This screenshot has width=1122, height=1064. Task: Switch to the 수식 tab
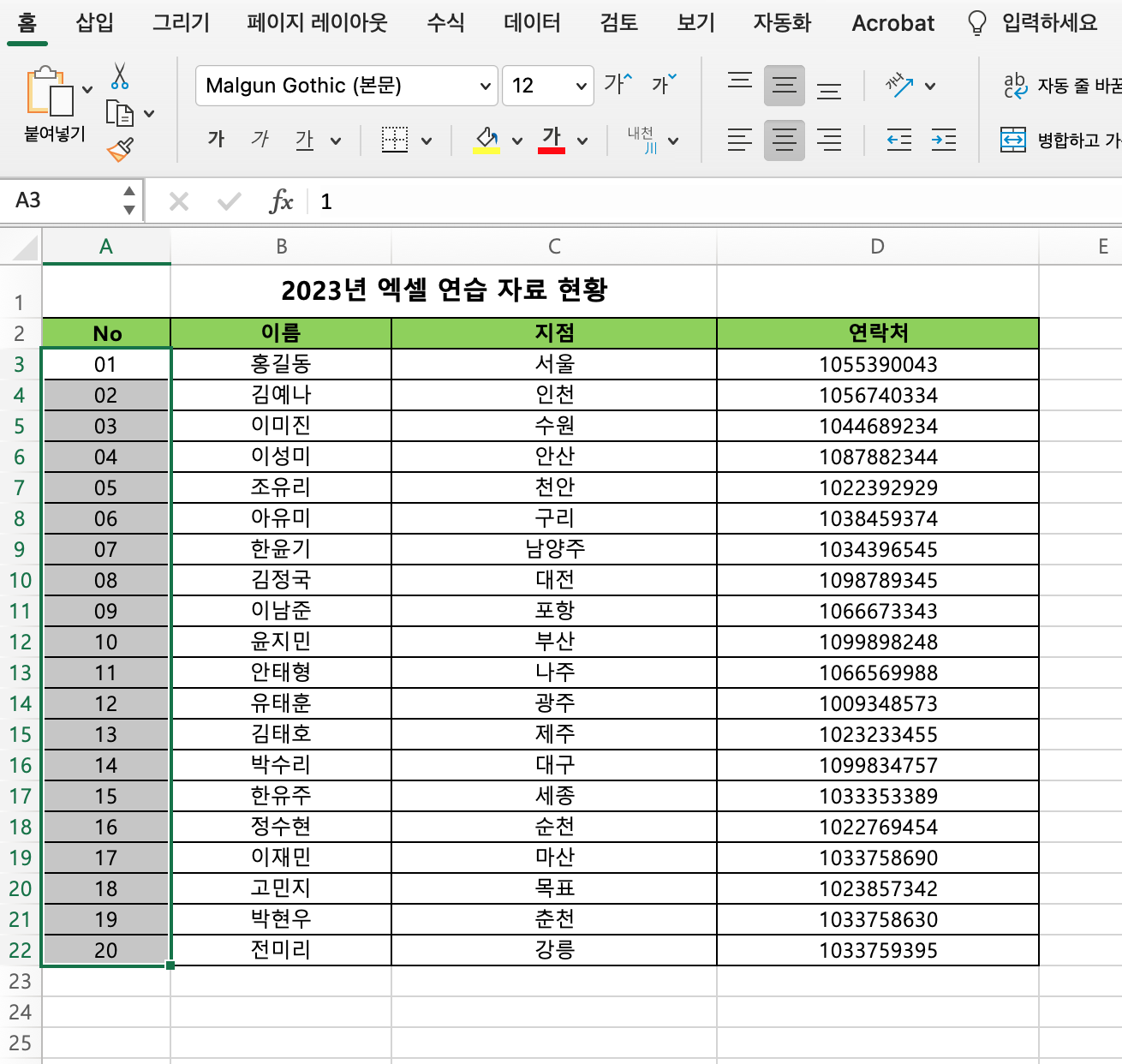pyautogui.click(x=446, y=22)
